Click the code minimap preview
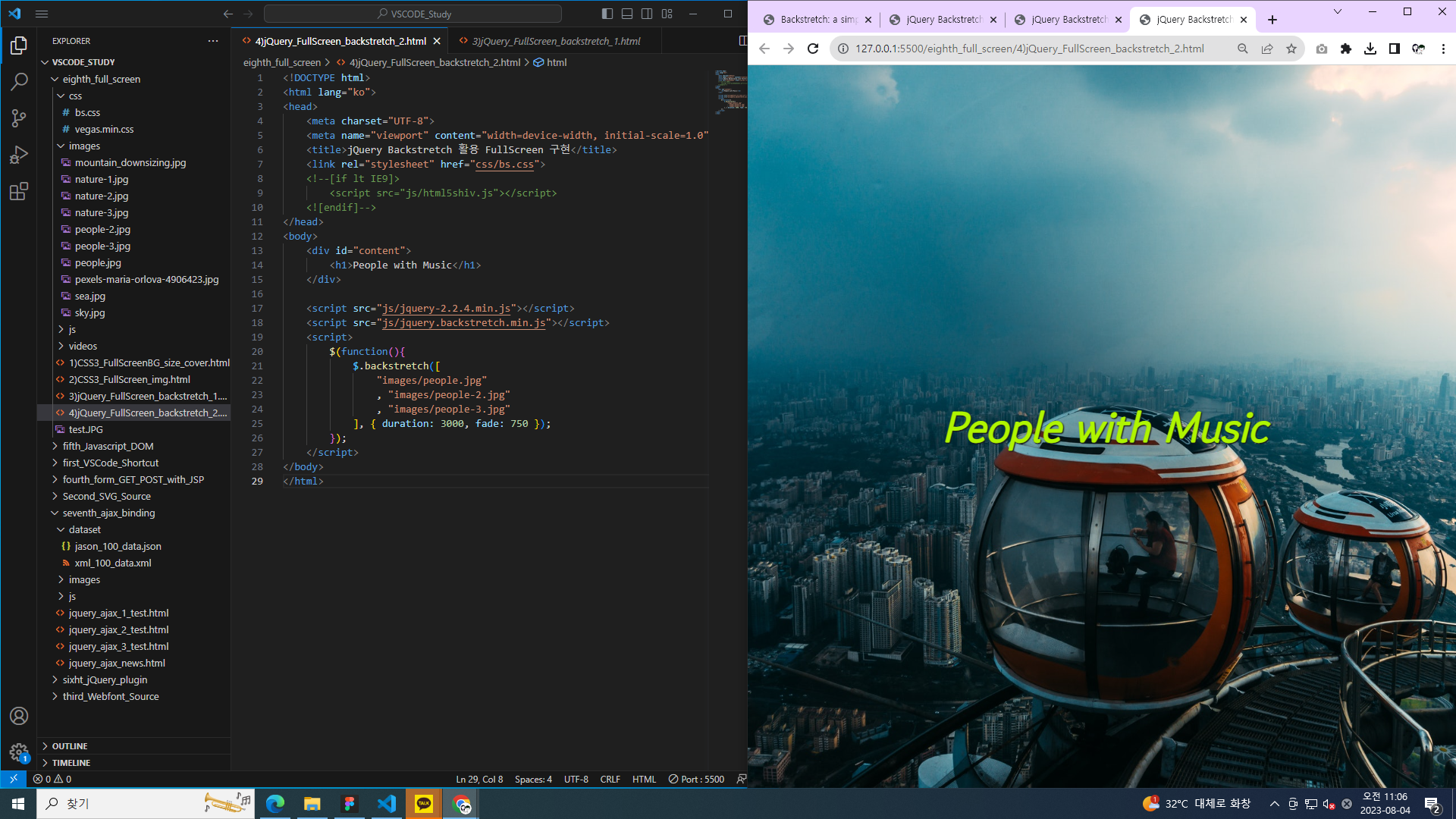 click(x=730, y=91)
